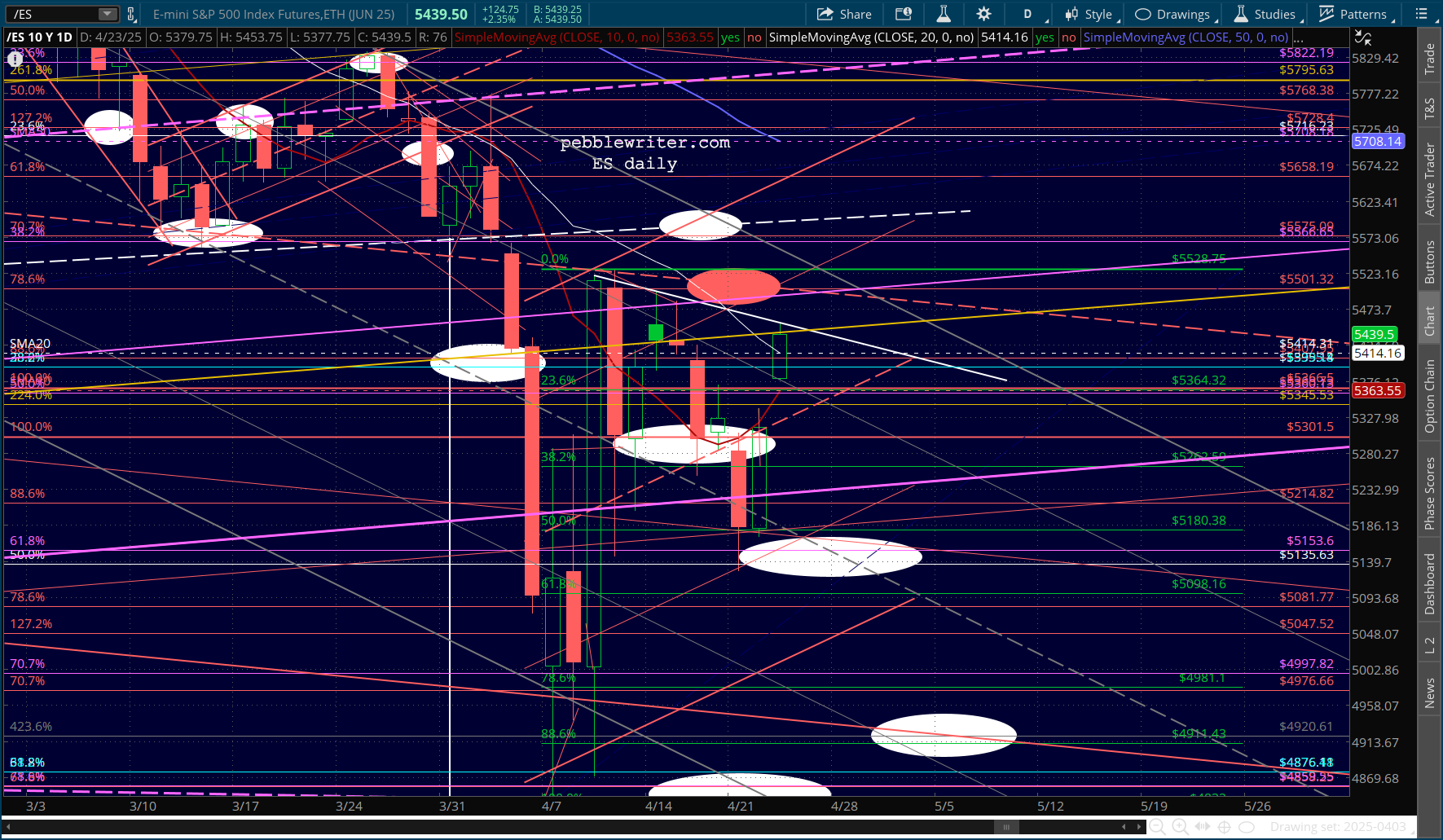This screenshot has height=840, width=1443.
Task: Click the candlestick Style icon
Action: click(x=1071, y=14)
